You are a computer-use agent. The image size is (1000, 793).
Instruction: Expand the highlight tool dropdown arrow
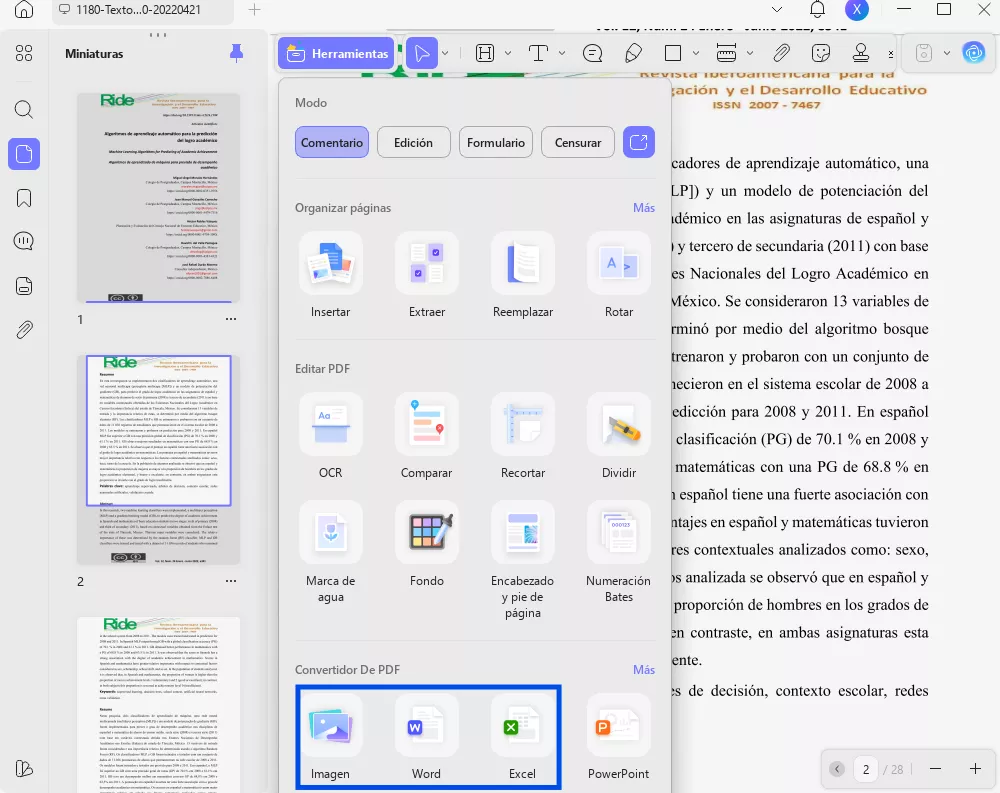click(508, 54)
